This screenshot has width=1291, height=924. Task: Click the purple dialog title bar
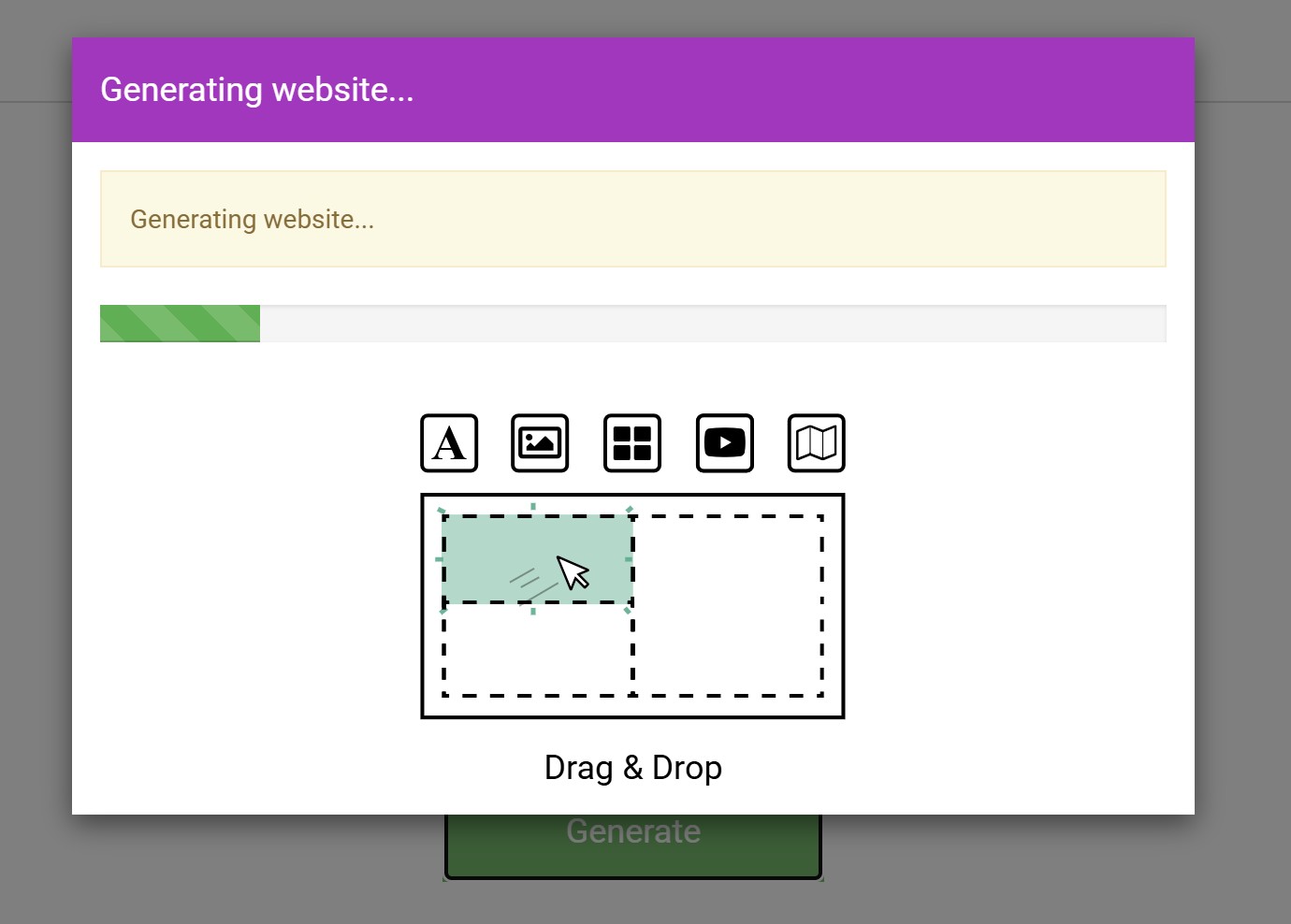coord(632,90)
